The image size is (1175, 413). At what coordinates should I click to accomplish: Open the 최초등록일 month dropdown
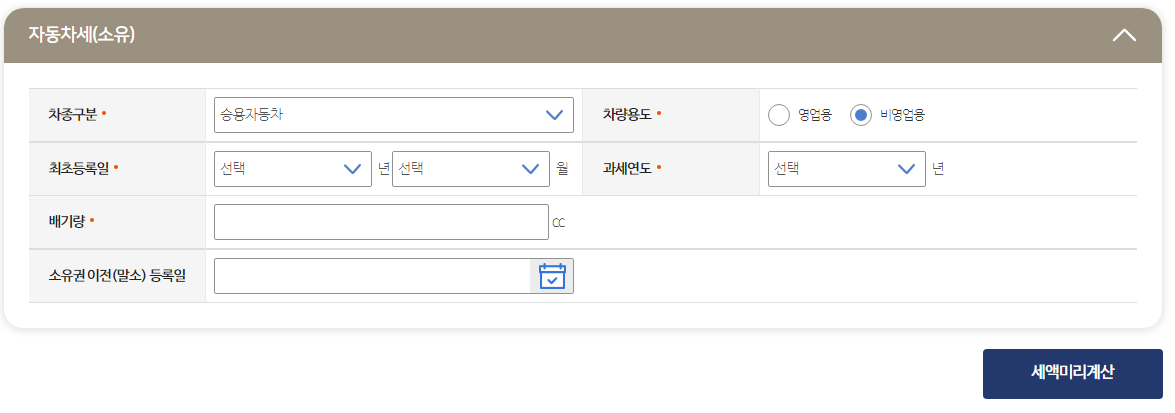[x=471, y=169]
